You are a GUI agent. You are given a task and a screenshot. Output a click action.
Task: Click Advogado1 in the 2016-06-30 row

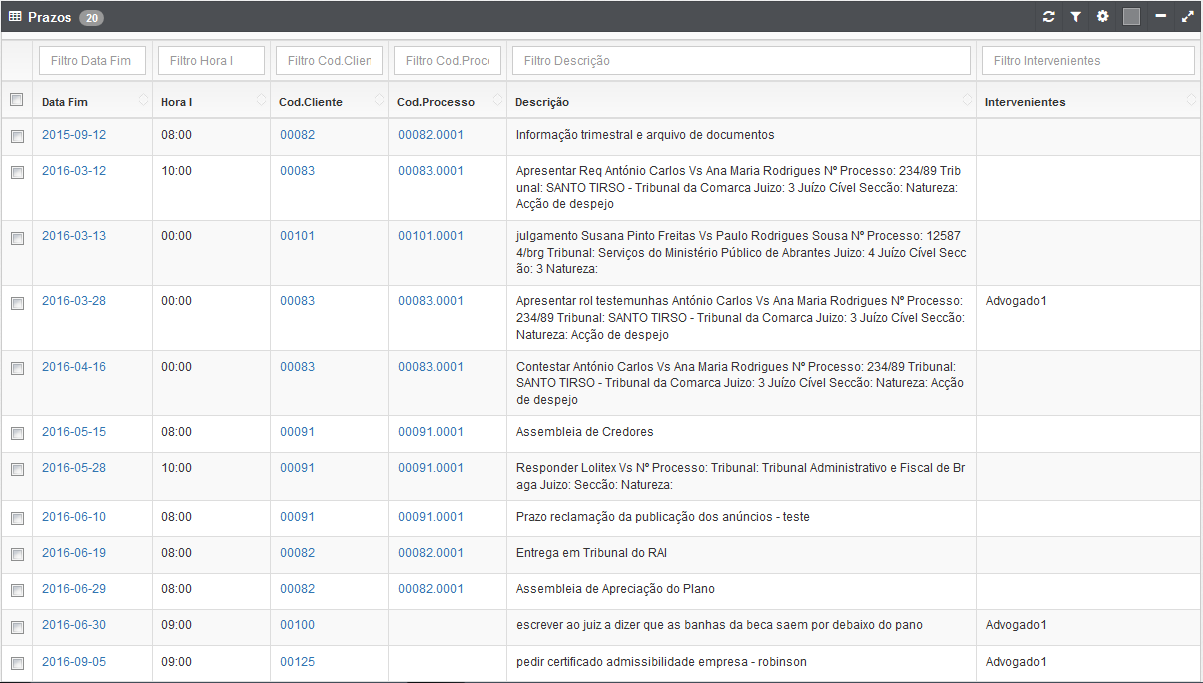(x=1016, y=625)
